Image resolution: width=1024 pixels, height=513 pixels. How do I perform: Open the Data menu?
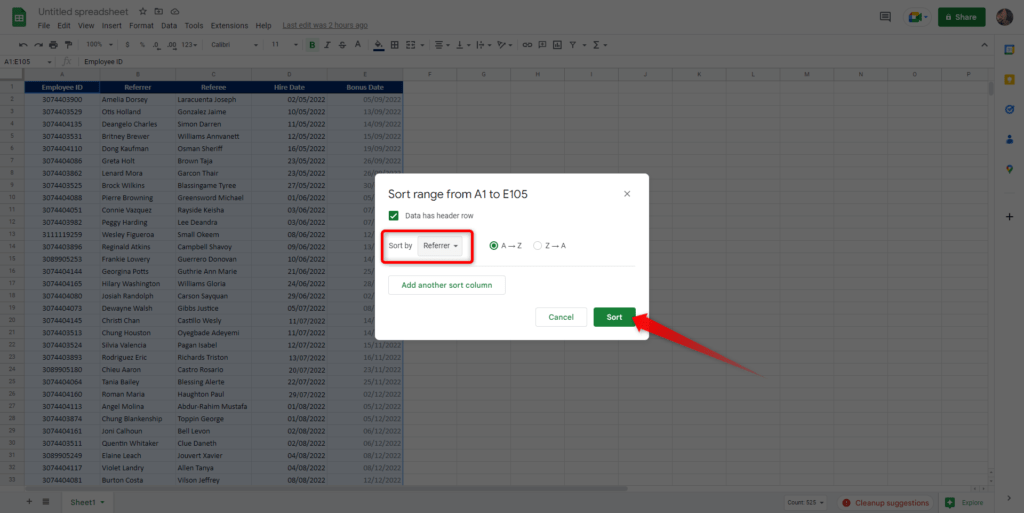[169, 25]
